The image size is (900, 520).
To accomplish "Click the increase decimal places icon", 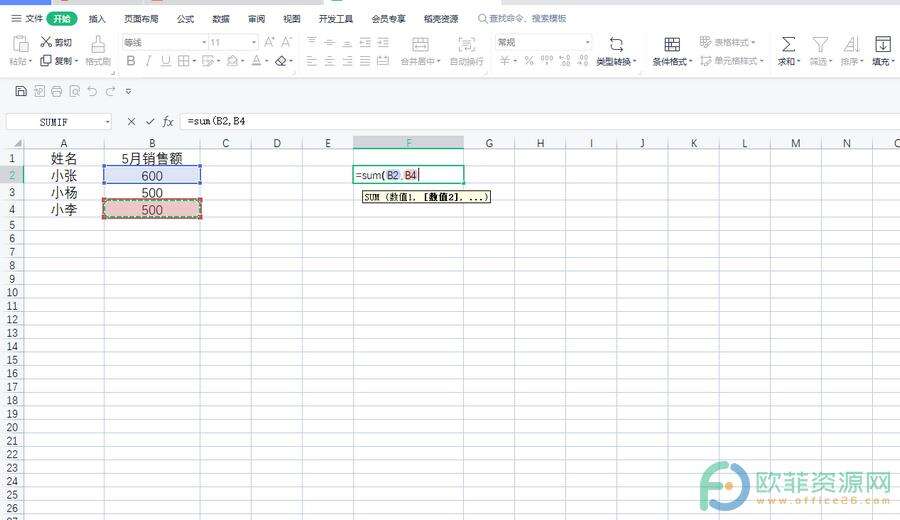I will tap(565, 60).
